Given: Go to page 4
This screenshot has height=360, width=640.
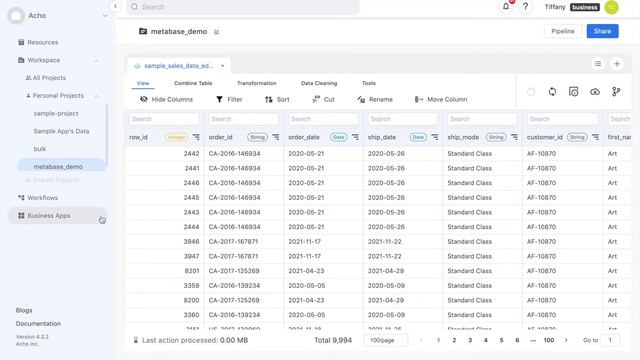Looking at the screenshot, I should coord(486,340).
